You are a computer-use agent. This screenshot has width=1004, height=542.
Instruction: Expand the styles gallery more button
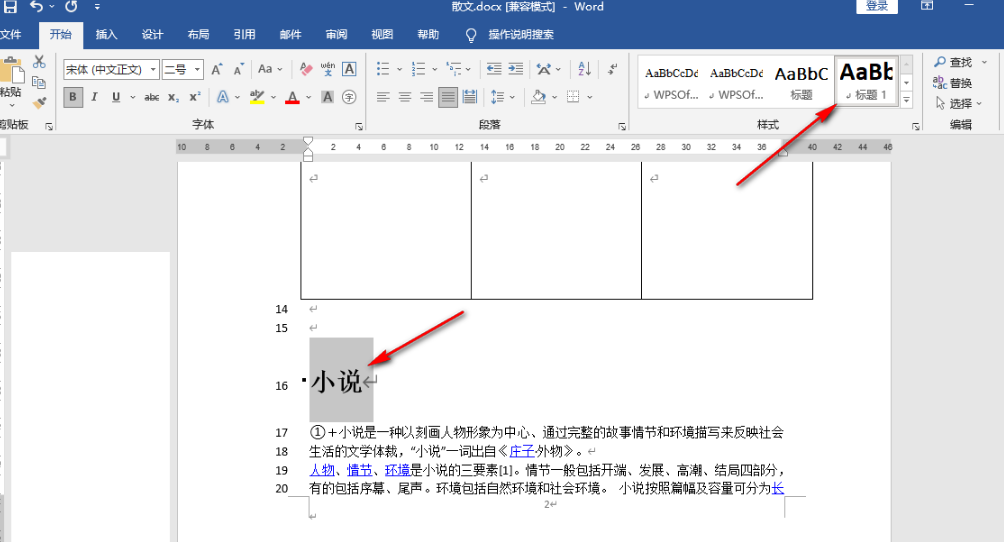tap(907, 100)
